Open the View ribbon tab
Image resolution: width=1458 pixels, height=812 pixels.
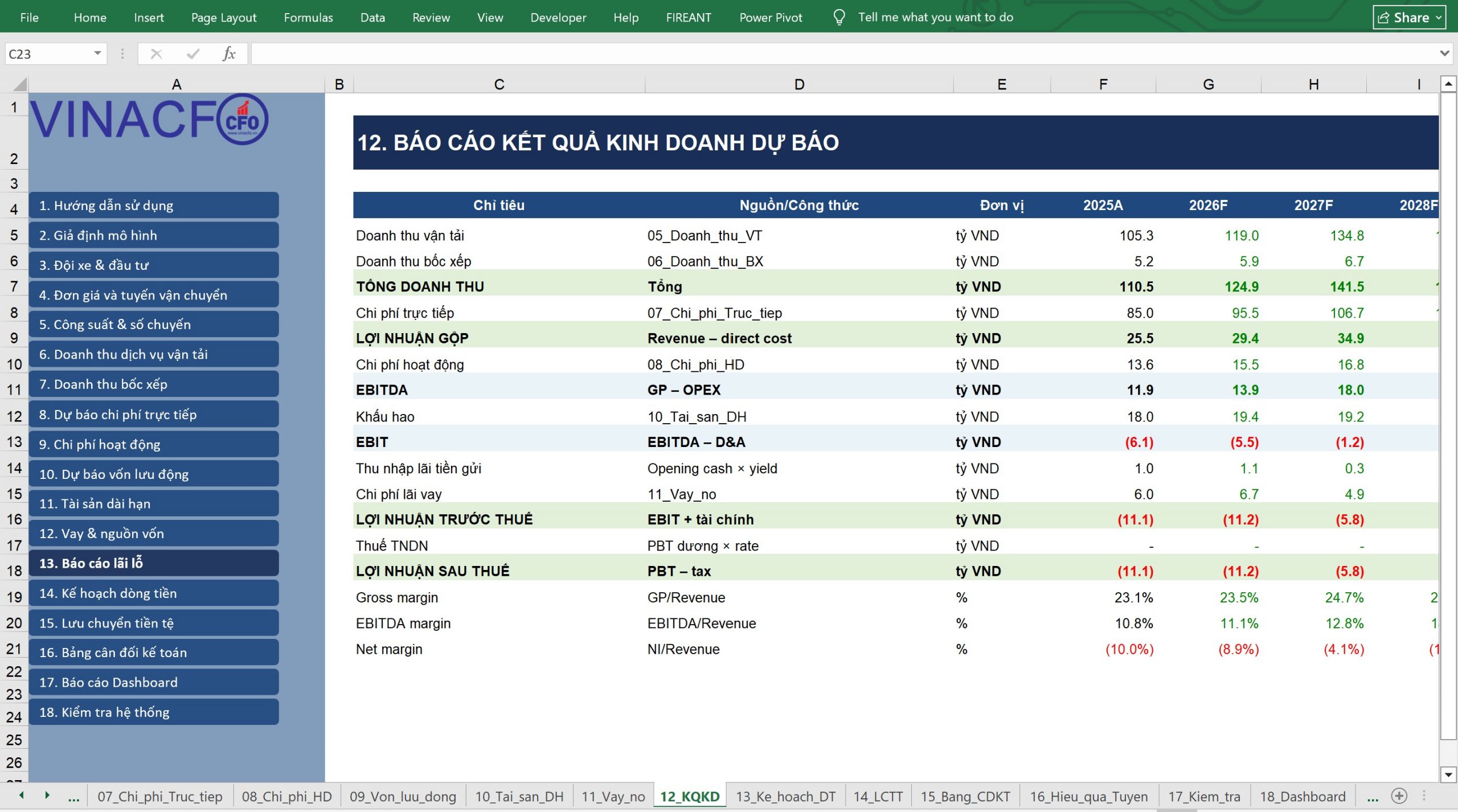coord(490,17)
